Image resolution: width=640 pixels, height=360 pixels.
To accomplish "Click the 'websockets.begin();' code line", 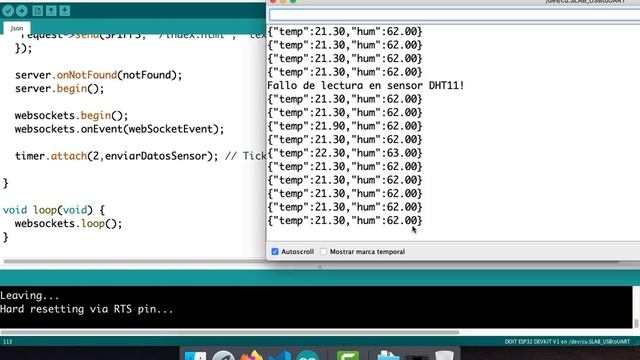I will tap(71, 116).
